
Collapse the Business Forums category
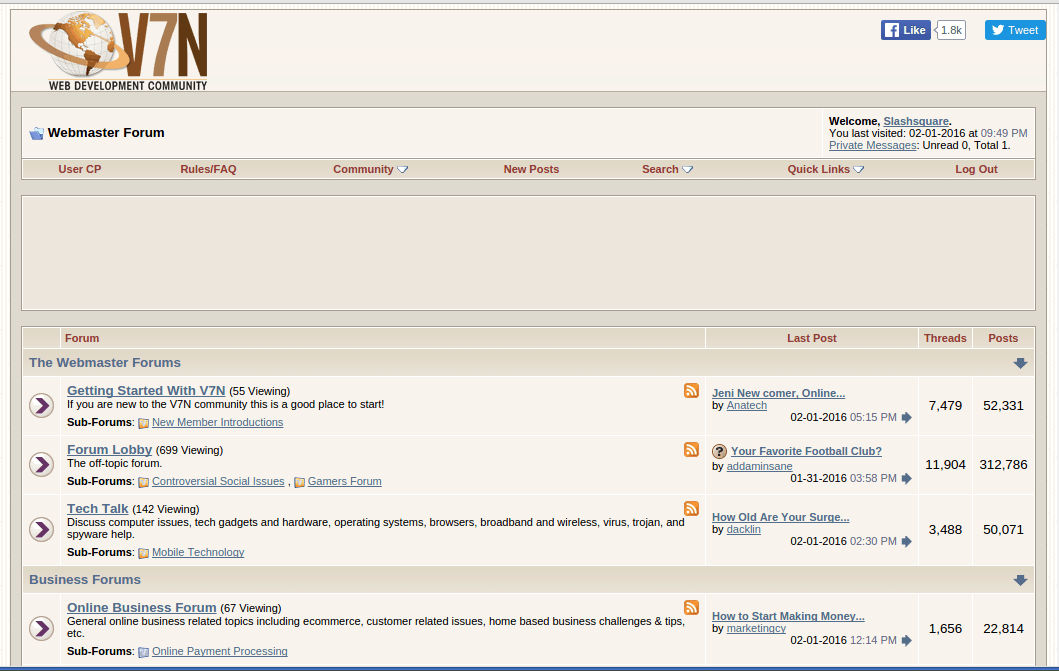pos(1020,580)
